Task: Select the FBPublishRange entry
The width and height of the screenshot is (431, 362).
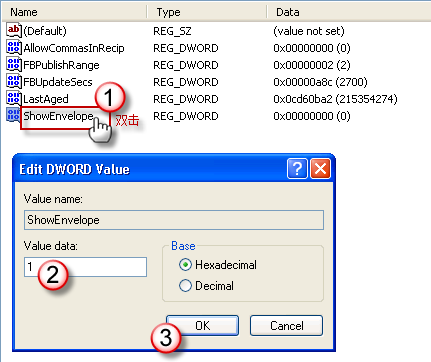Action: (x=61, y=65)
